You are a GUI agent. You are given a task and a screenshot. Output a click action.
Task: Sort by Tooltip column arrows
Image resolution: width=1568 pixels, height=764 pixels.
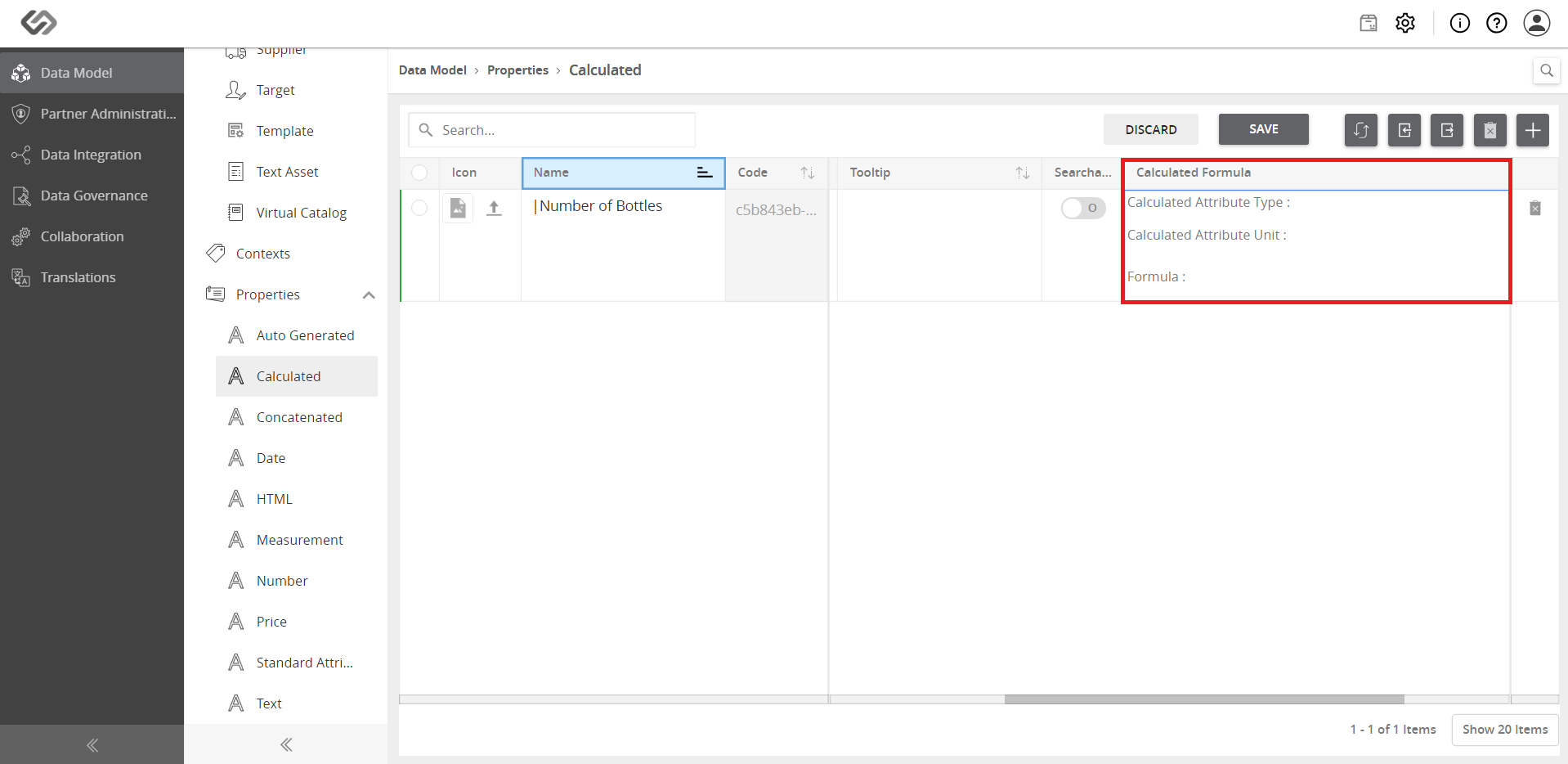point(1023,173)
